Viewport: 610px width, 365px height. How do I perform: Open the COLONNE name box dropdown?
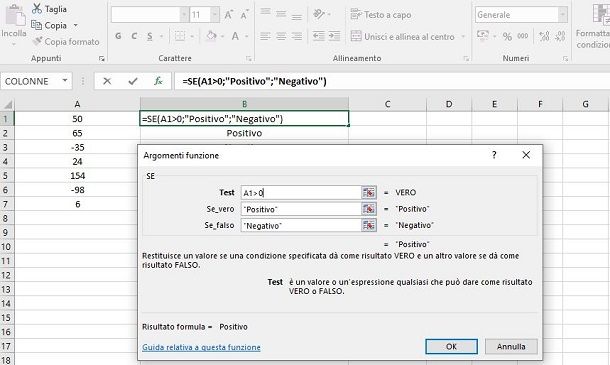click(65, 81)
